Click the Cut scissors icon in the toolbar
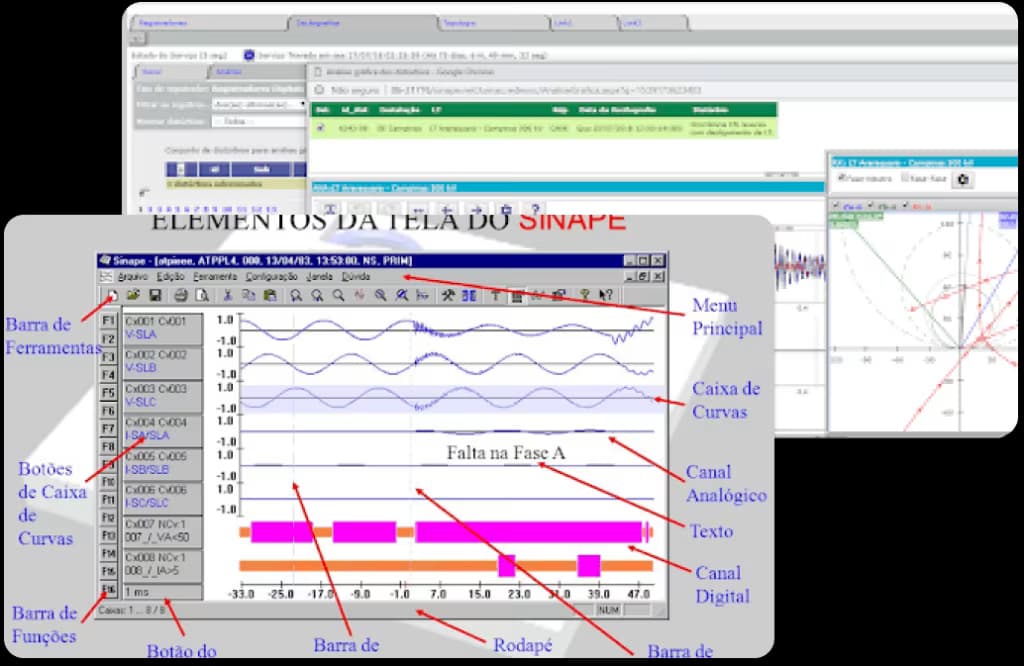 (228, 296)
